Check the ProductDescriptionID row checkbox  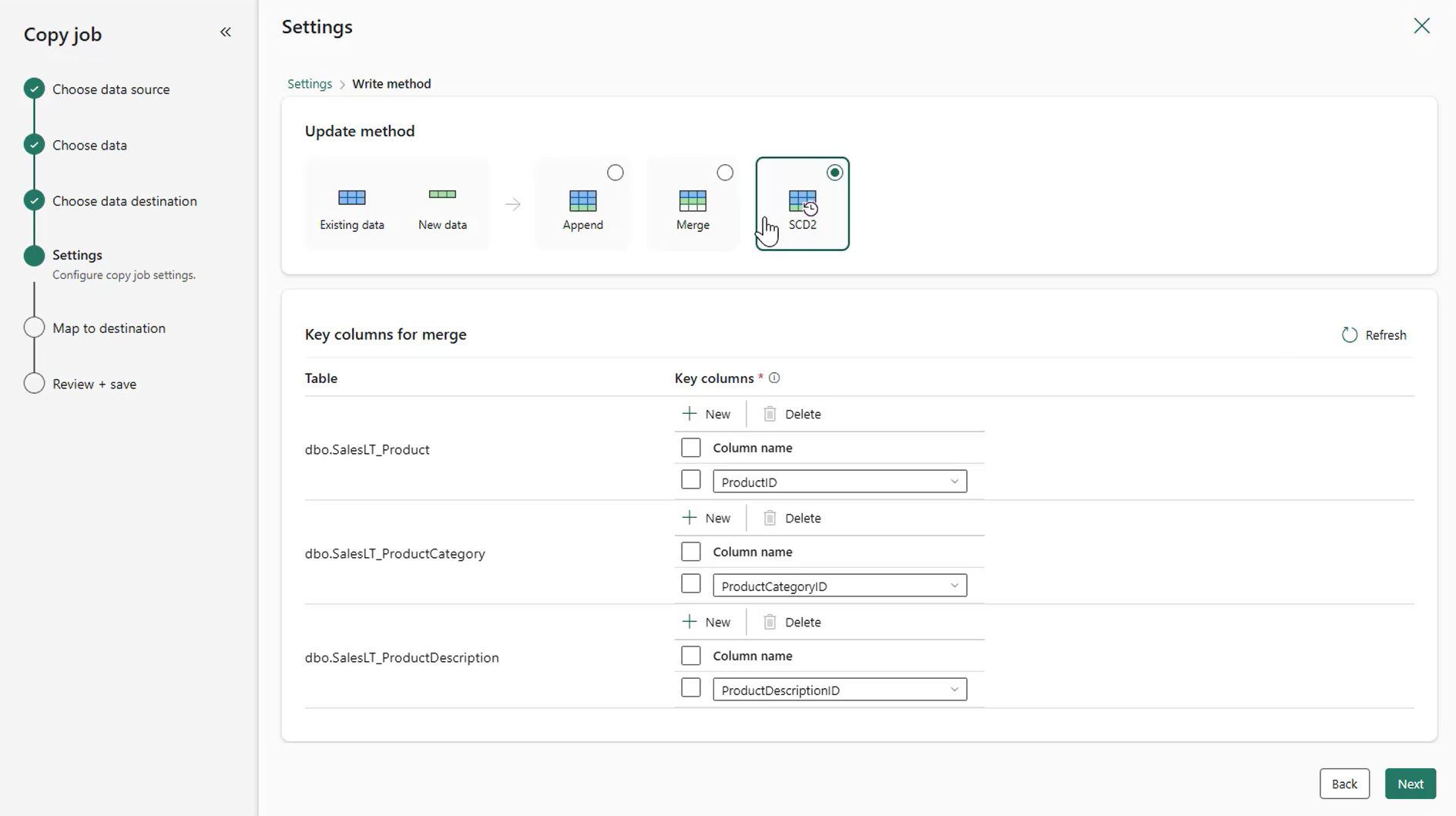coord(690,687)
